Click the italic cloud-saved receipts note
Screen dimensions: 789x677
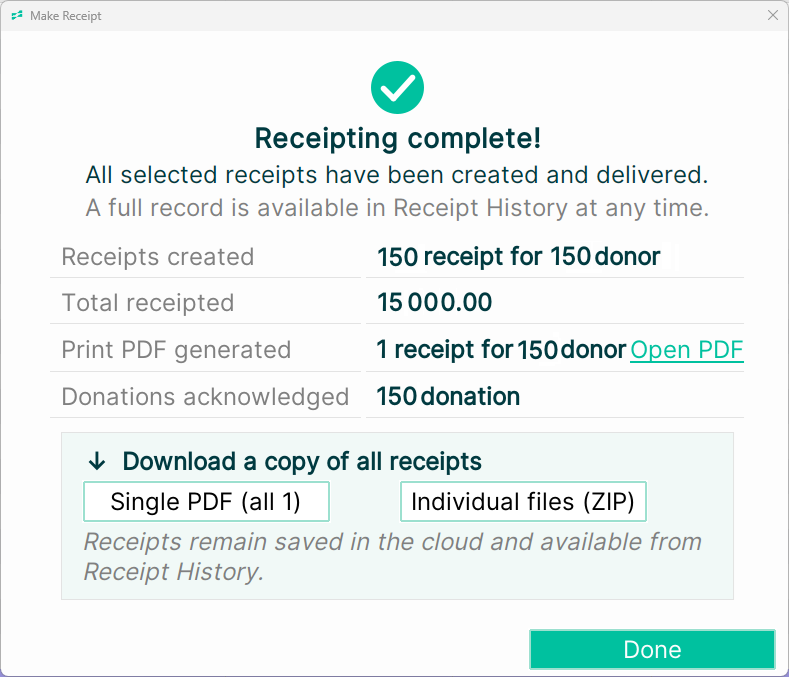(392, 557)
